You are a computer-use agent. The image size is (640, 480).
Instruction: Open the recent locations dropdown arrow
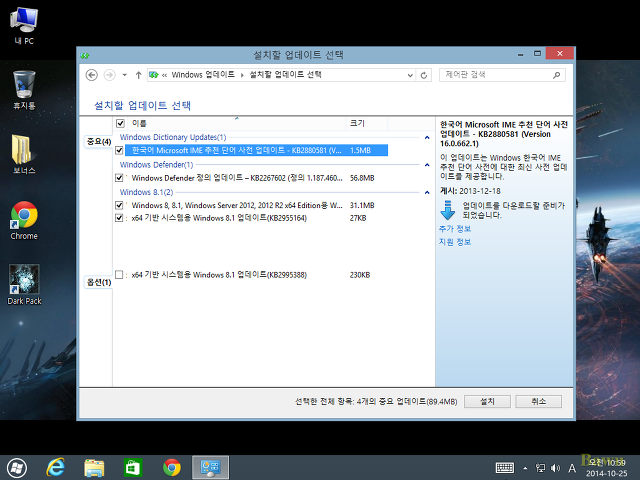tap(124, 75)
